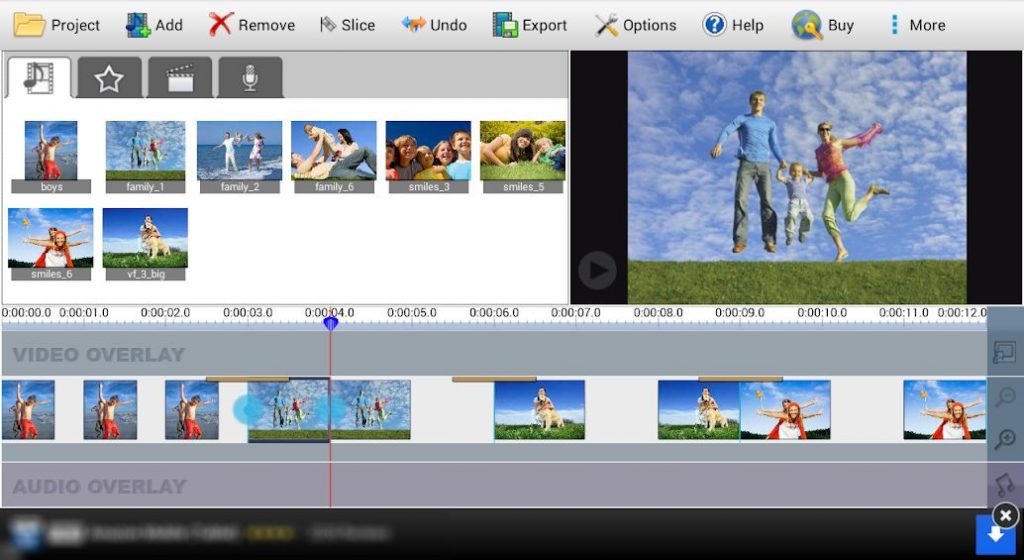
Task: Click the audio overlay music note icon
Action: tap(1005, 485)
